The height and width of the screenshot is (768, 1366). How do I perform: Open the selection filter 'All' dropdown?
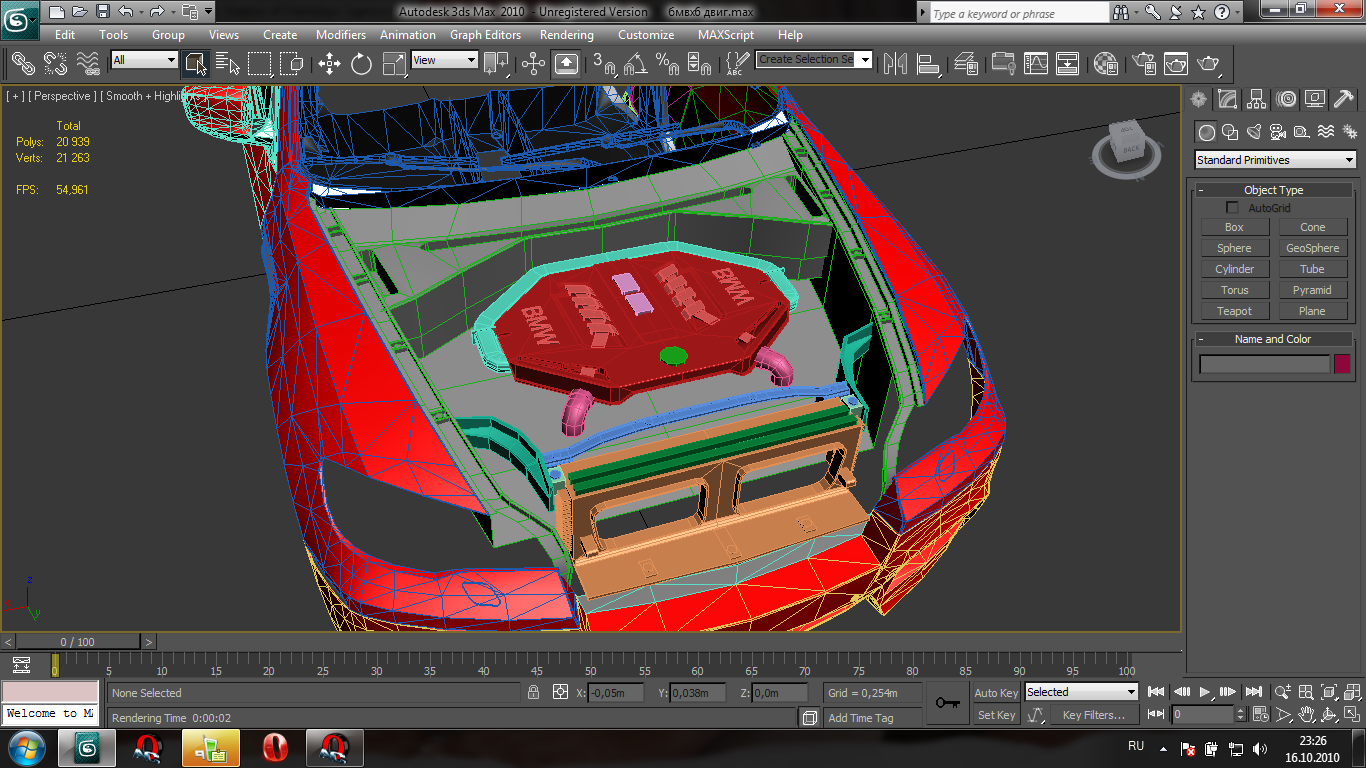pos(144,60)
